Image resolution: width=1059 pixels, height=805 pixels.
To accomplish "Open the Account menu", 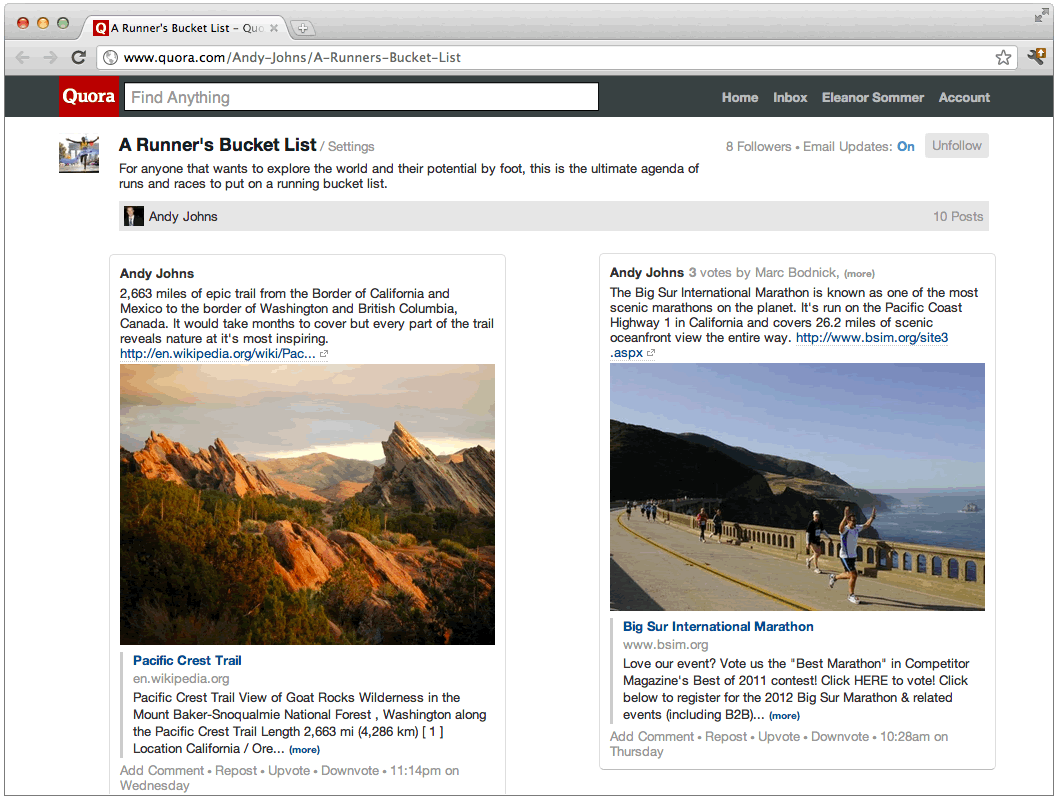I will (964, 97).
